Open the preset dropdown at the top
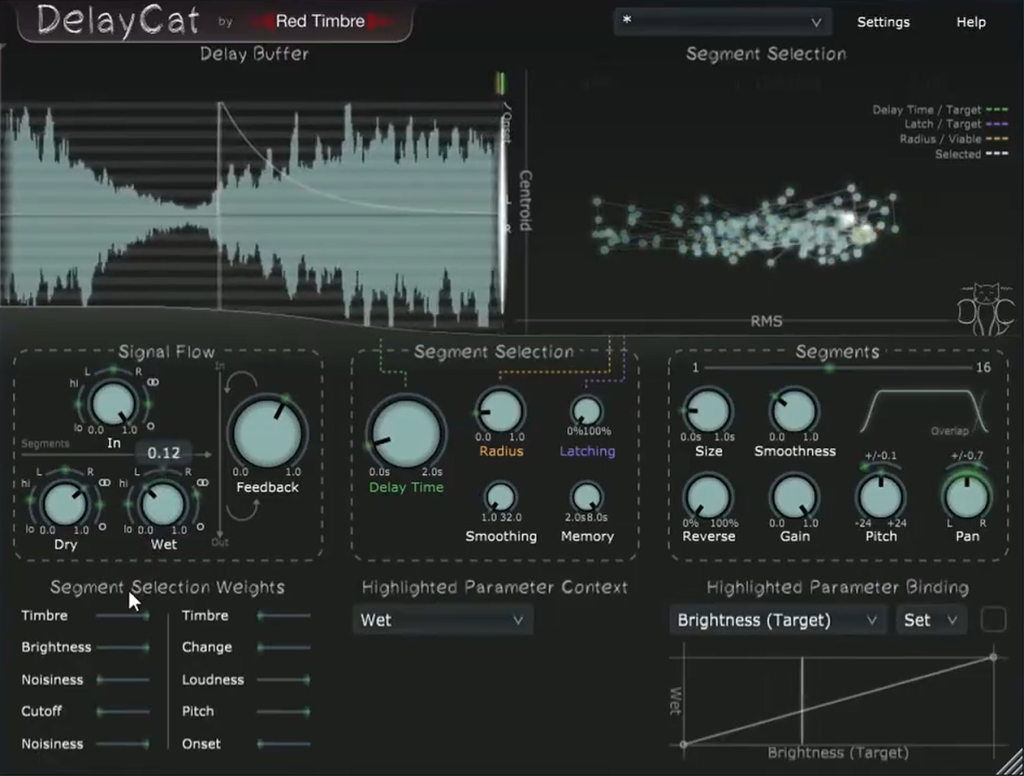The height and width of the screenshot is (776, 1024). [x=722, y=21]
